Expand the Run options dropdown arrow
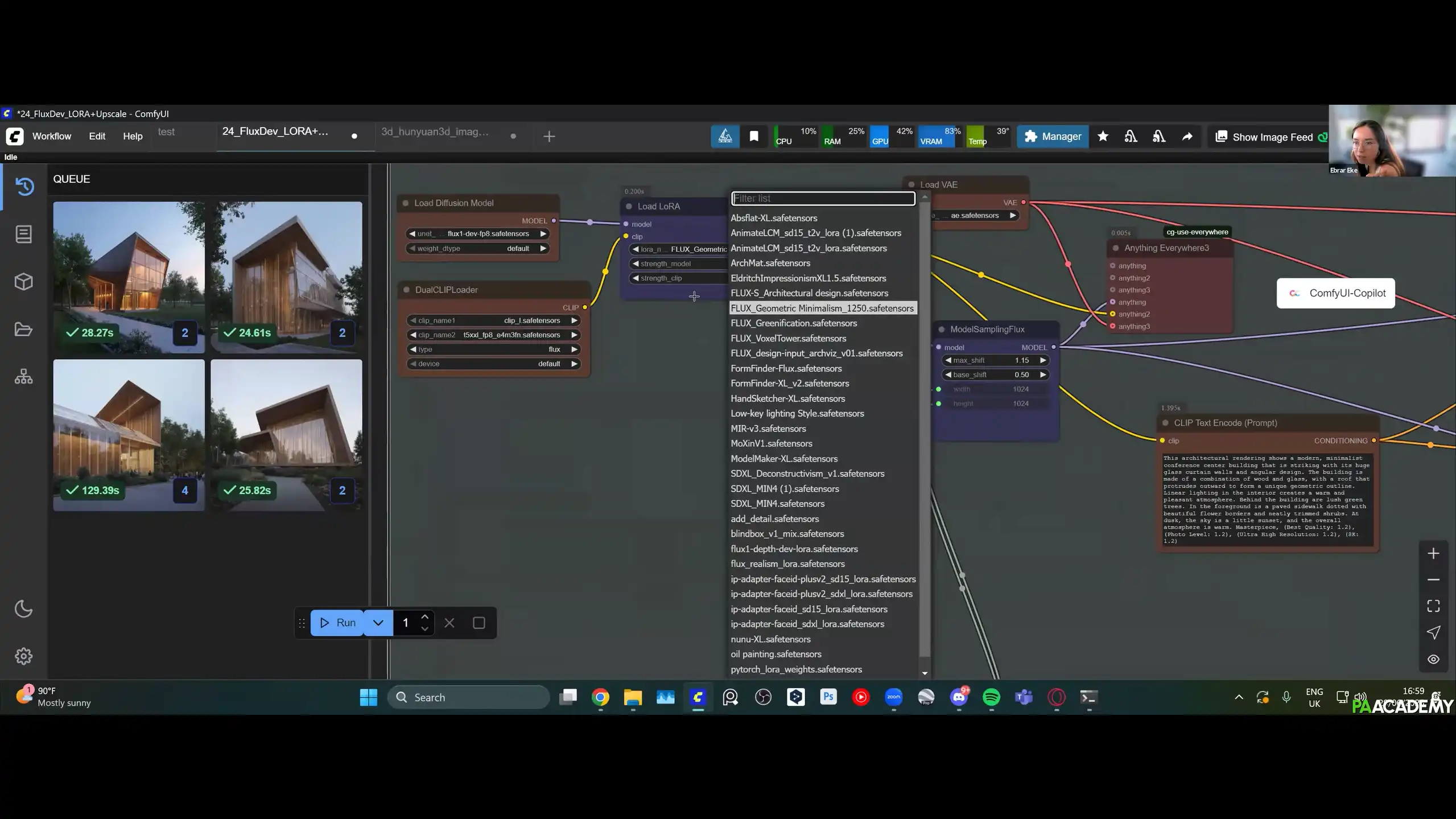The height and width of the screenshot is (819, 1456). pyautogui.click(x=378, y=623)
